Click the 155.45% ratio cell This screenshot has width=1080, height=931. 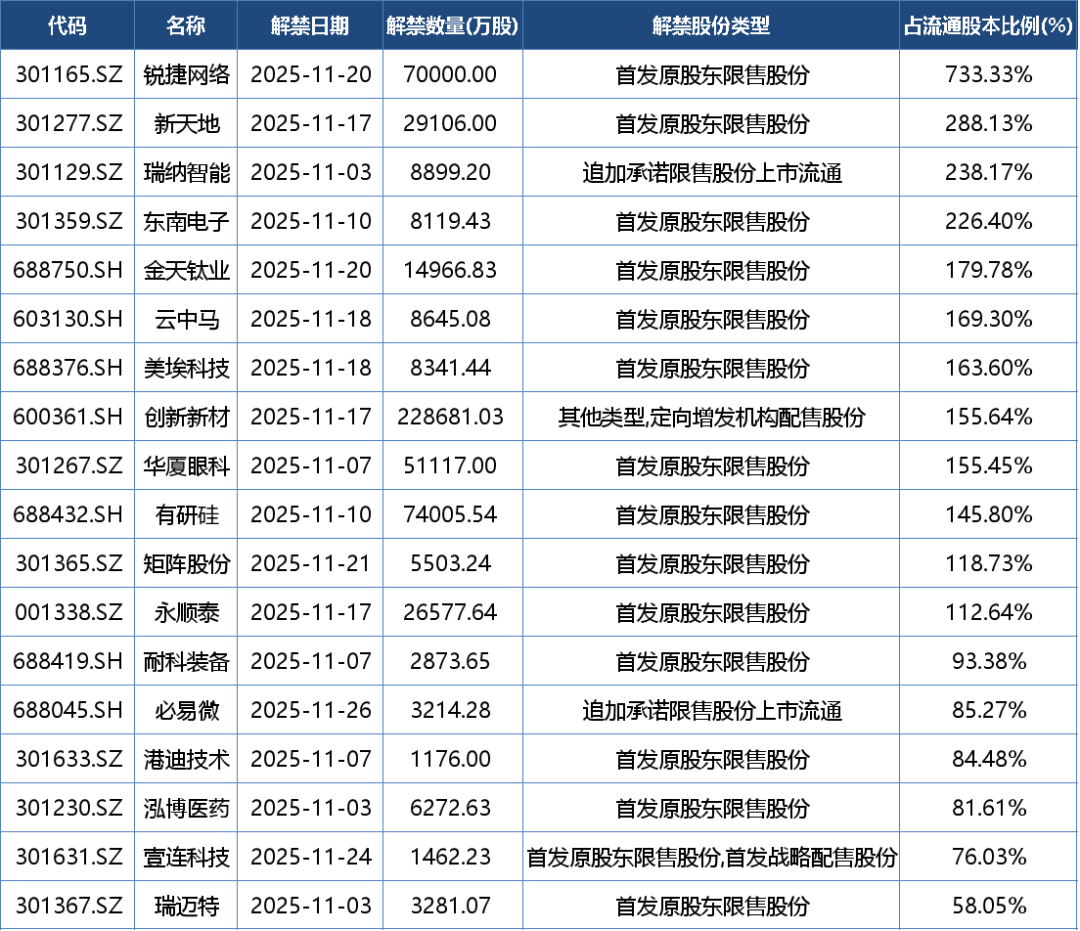coord(988,466)
